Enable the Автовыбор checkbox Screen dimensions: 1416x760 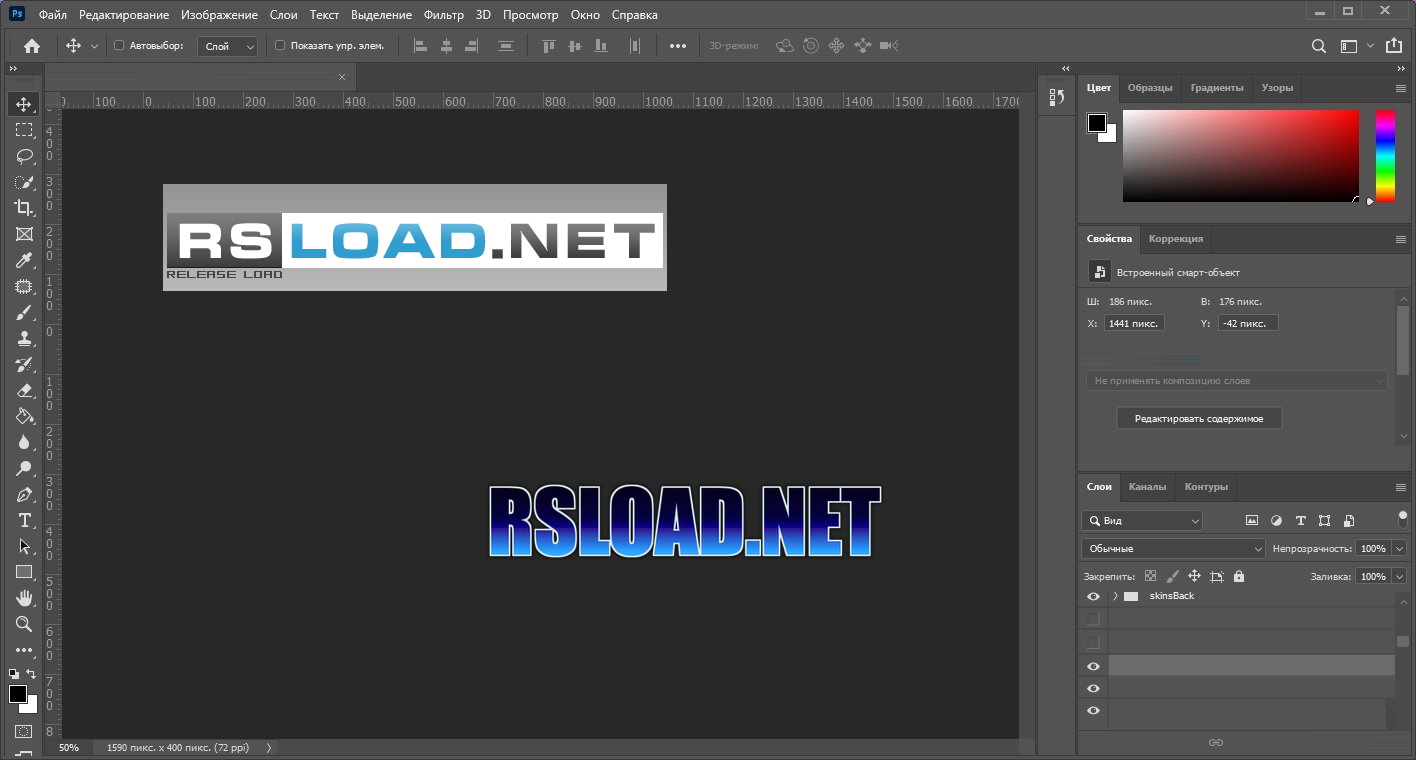pos(120,46)
